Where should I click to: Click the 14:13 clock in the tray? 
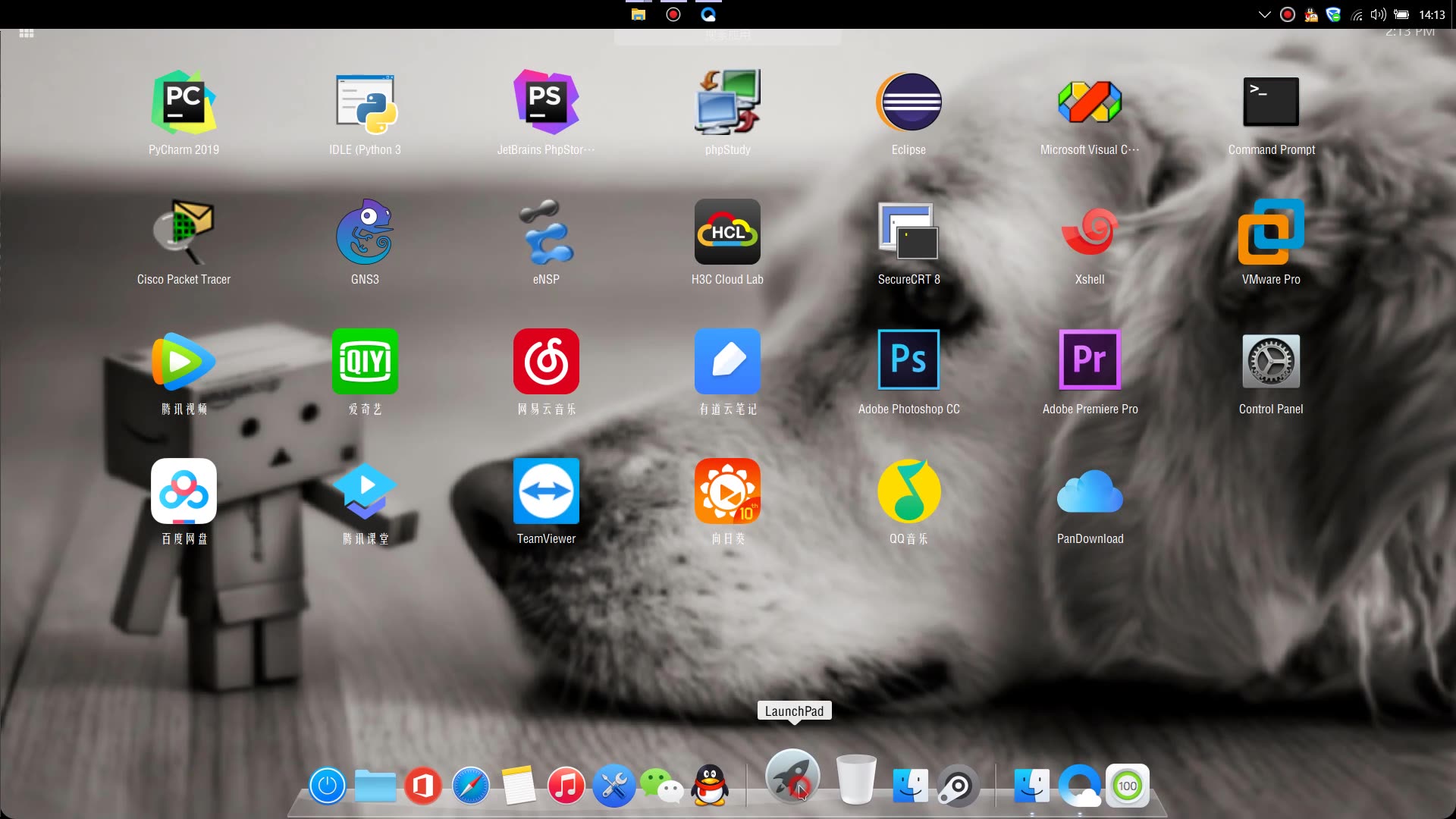tap(1432, 14)
